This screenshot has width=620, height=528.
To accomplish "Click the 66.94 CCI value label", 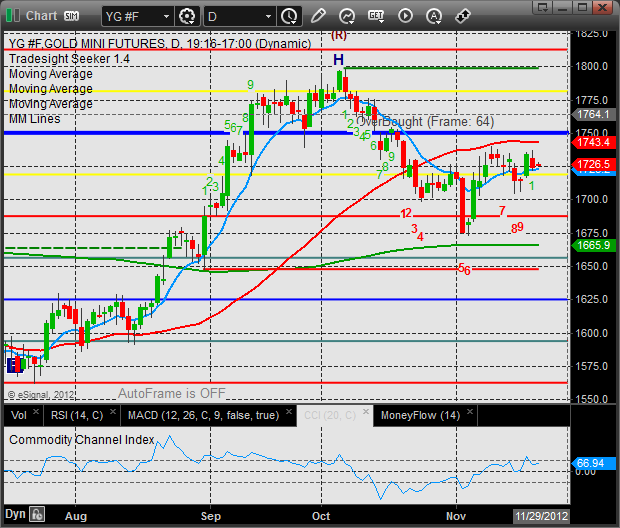I will click(594, 463).
